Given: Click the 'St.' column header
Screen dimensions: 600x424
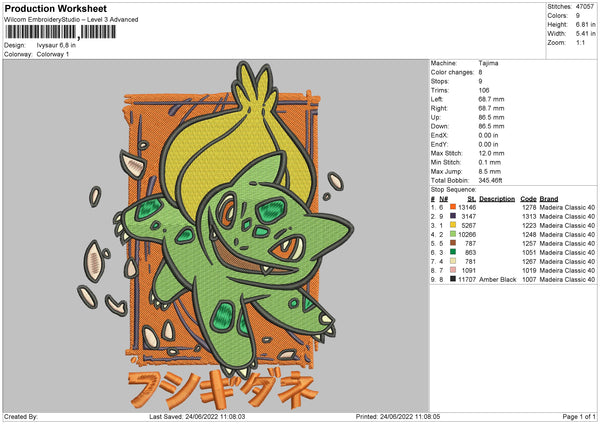Looking at the screenshot, I should coord(472,199).
